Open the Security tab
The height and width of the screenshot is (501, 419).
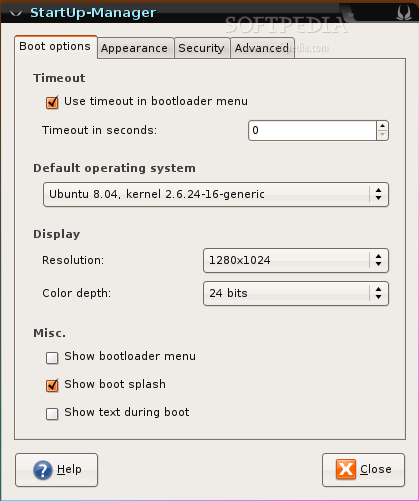tap(202, 48)
